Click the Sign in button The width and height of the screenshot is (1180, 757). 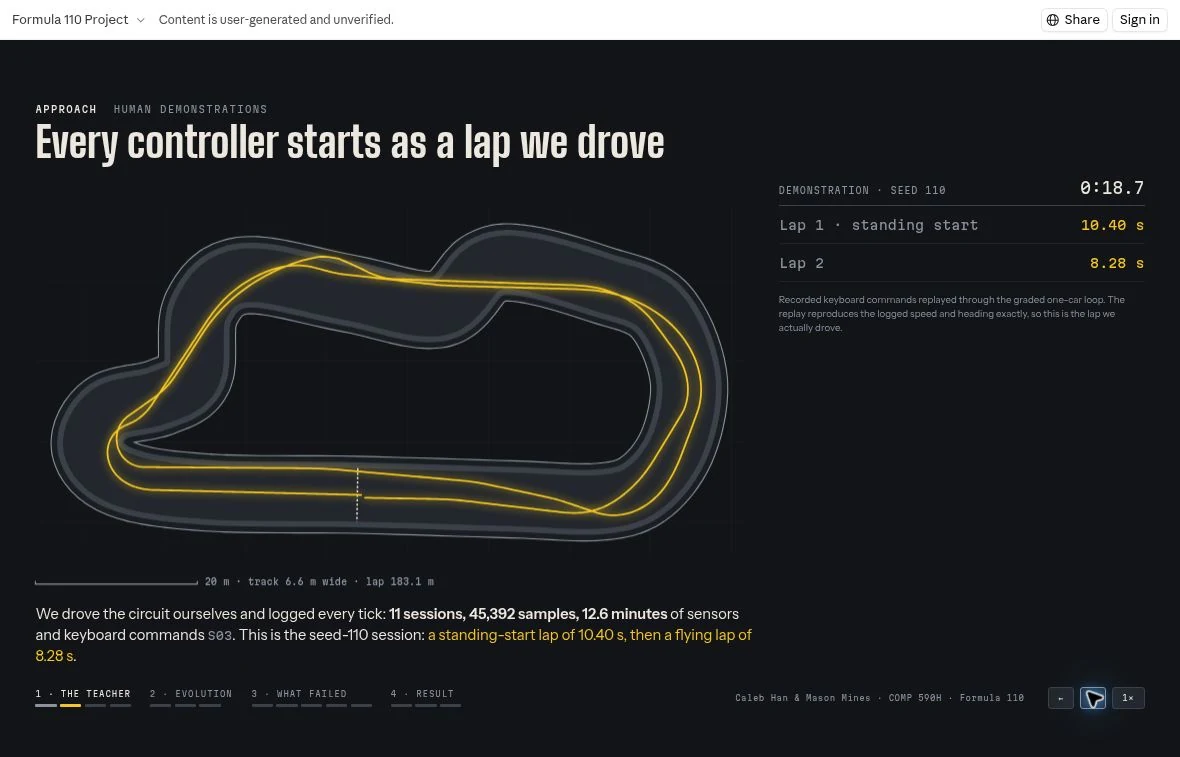point(1139,20)
